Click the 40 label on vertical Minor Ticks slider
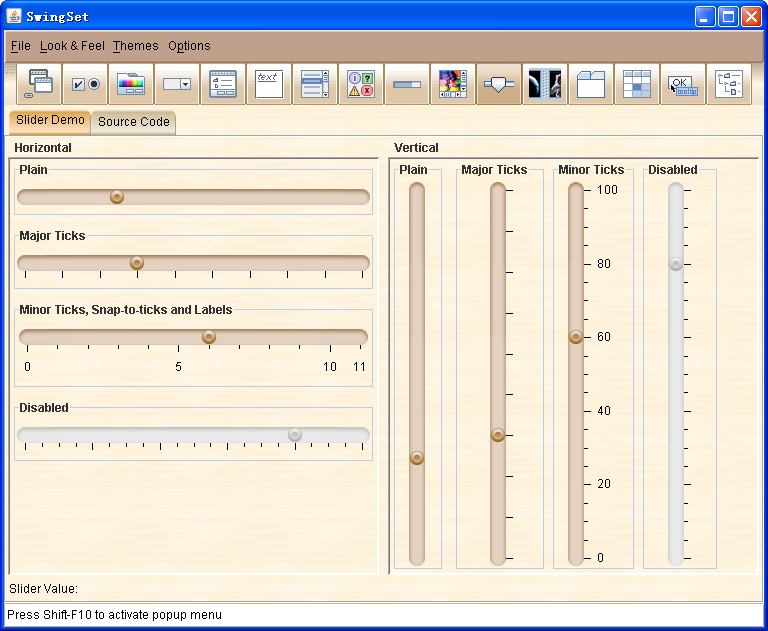Image resolution: width=768 pixels, height=631 pixels. pos(604,411)
